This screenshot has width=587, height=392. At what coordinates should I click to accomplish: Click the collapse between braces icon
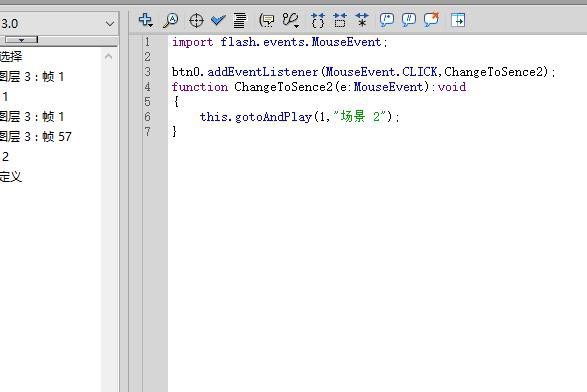(318, 20)
